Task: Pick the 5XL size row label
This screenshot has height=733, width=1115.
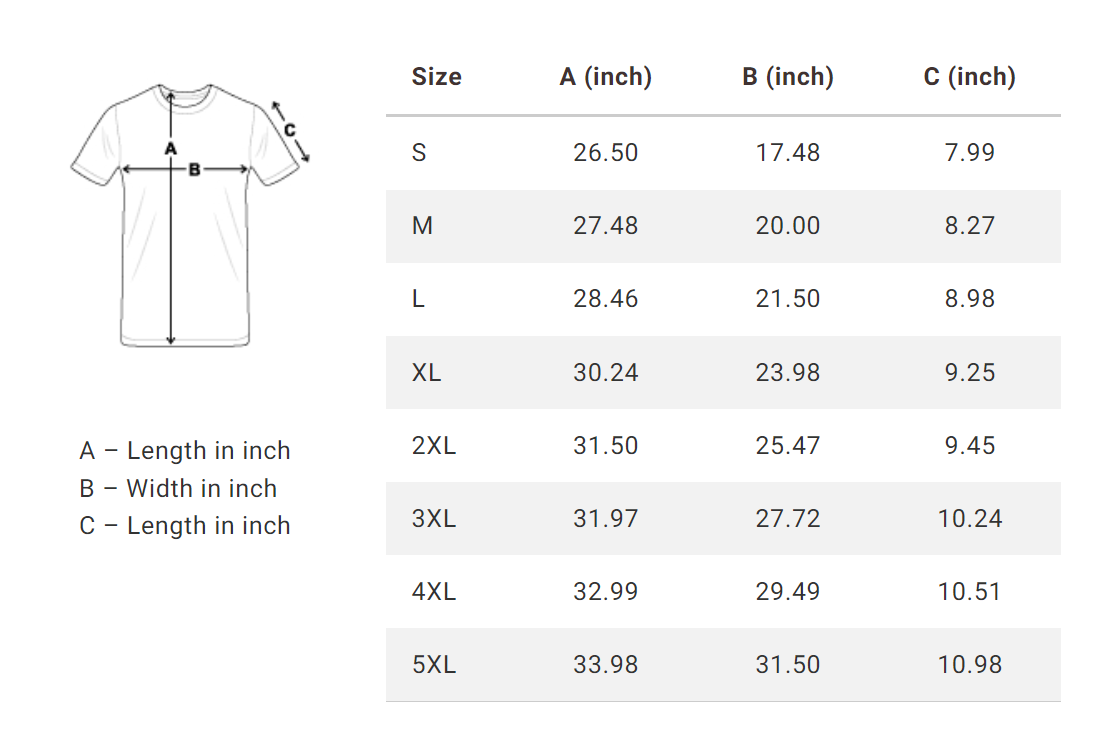Action: (433, 665)
